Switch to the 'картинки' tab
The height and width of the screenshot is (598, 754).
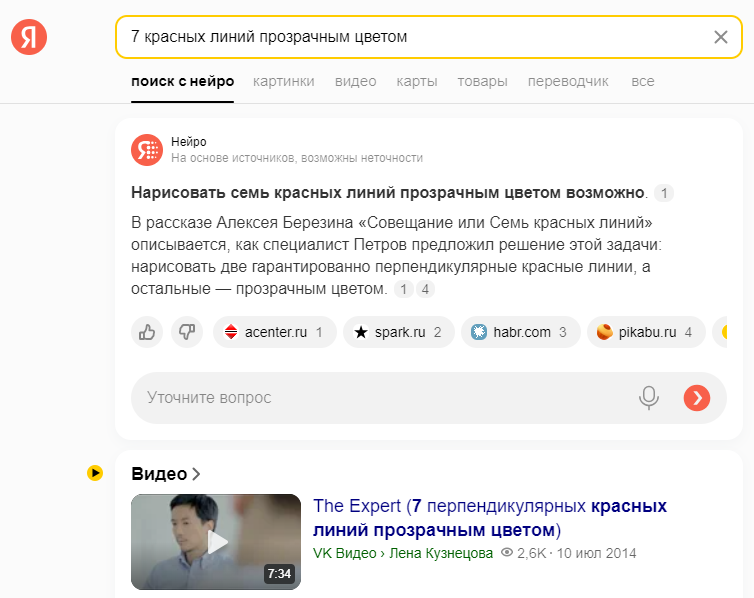(x=284, y=81)
